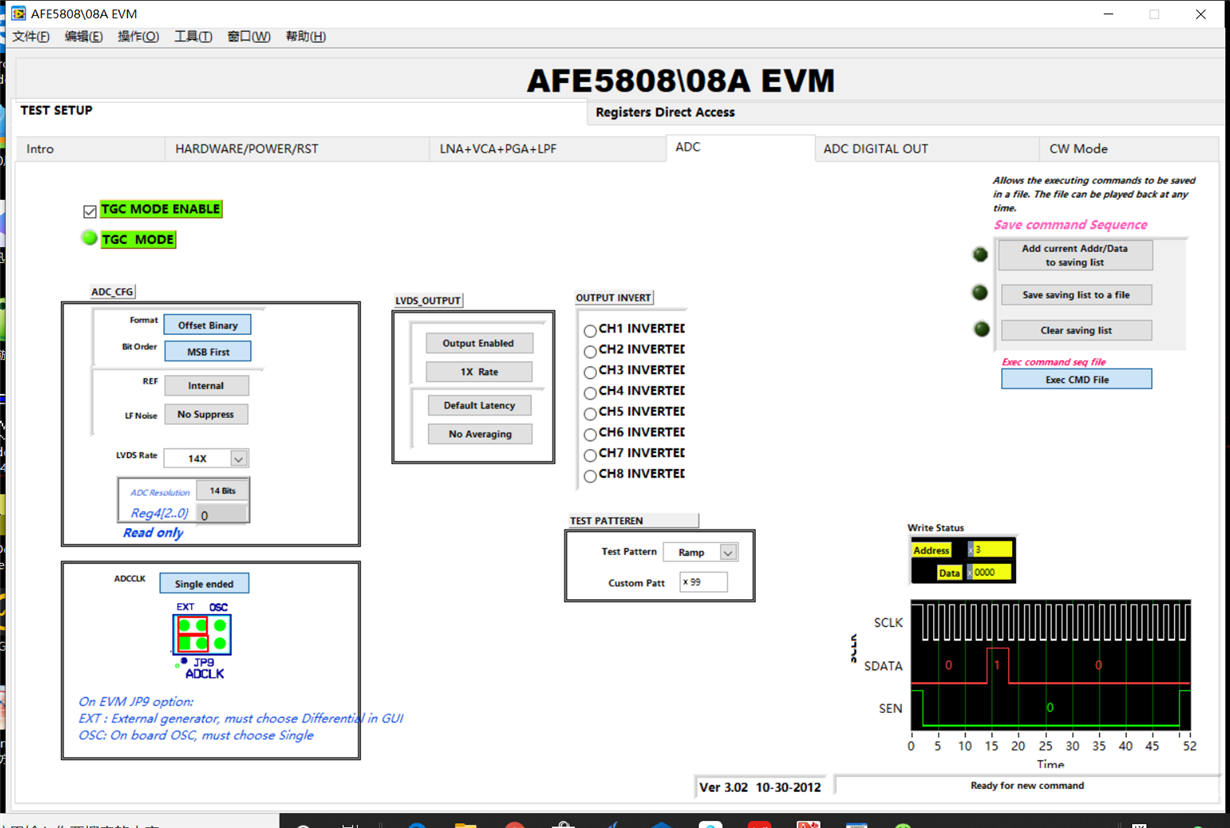The image size is (1230, 828).
Task: Click the AFE5808 EVM app icon in title bar
Action: [x=18, y=14]
